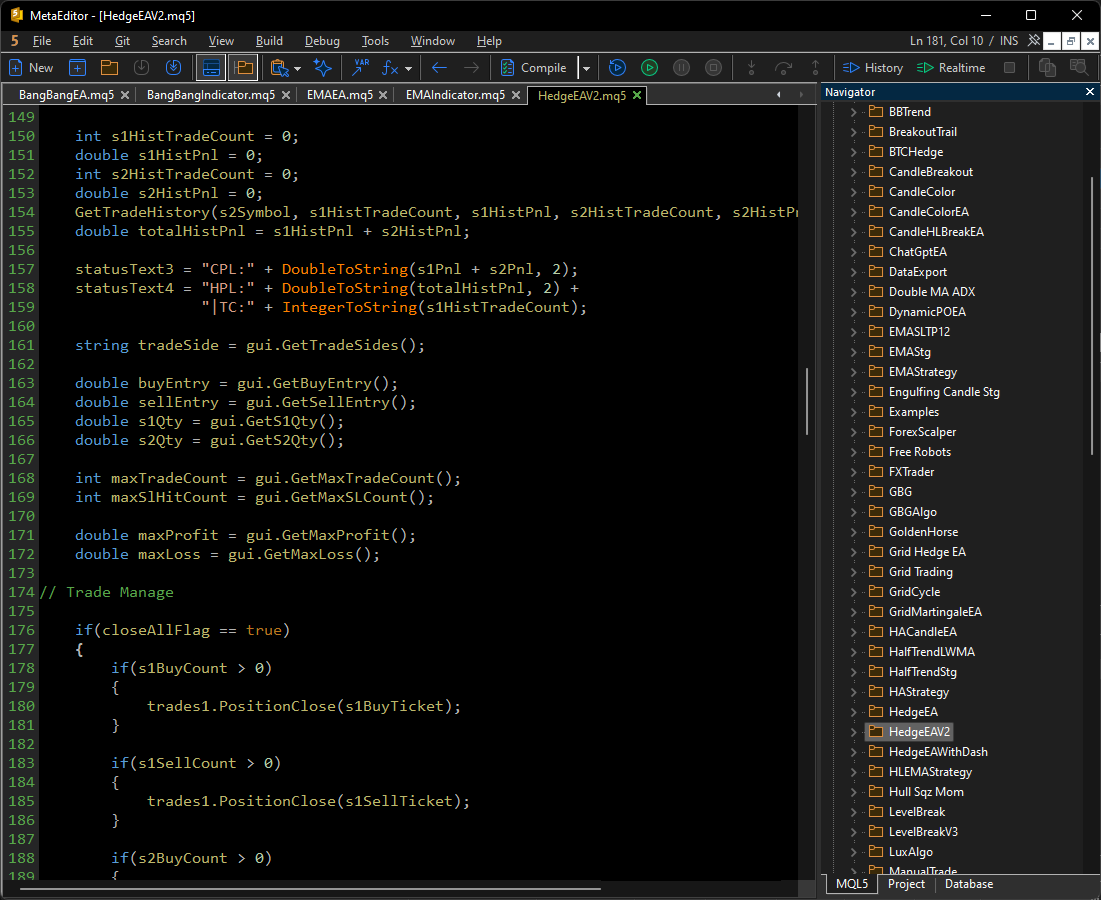Expand the LuxAlgo folder
The height and width of the screenshot is (900, 1101).
click(x=853, y=852)
